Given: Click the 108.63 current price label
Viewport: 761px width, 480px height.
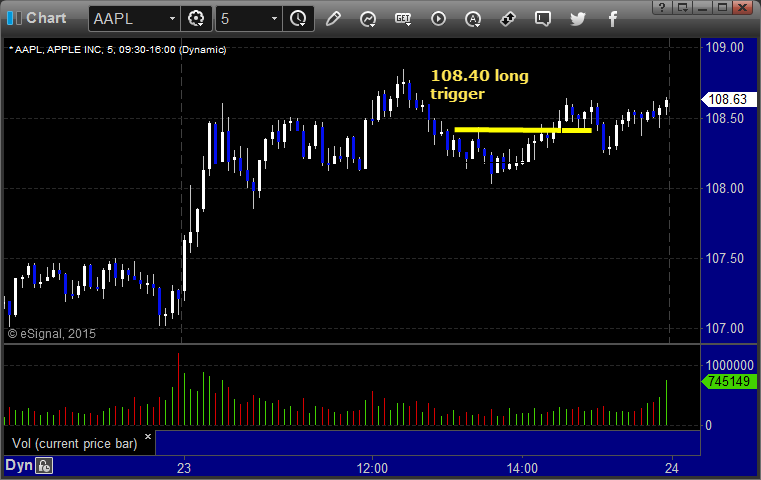Looking at the screenshot, I should pyautogui.click(x=729, y=99).
